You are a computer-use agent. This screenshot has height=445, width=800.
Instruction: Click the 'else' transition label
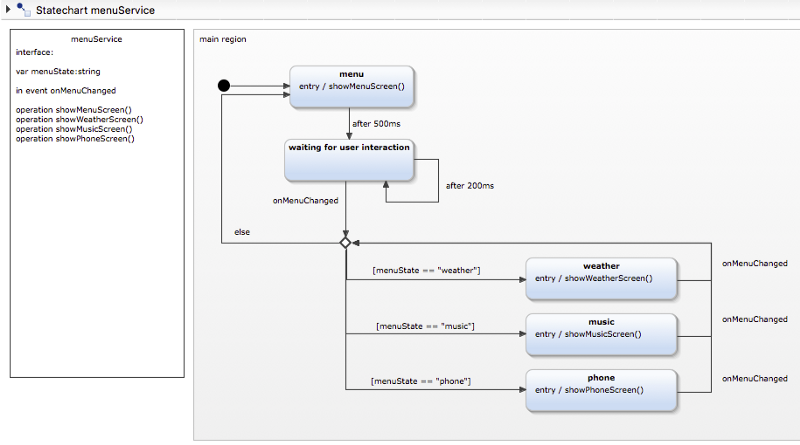242,232
